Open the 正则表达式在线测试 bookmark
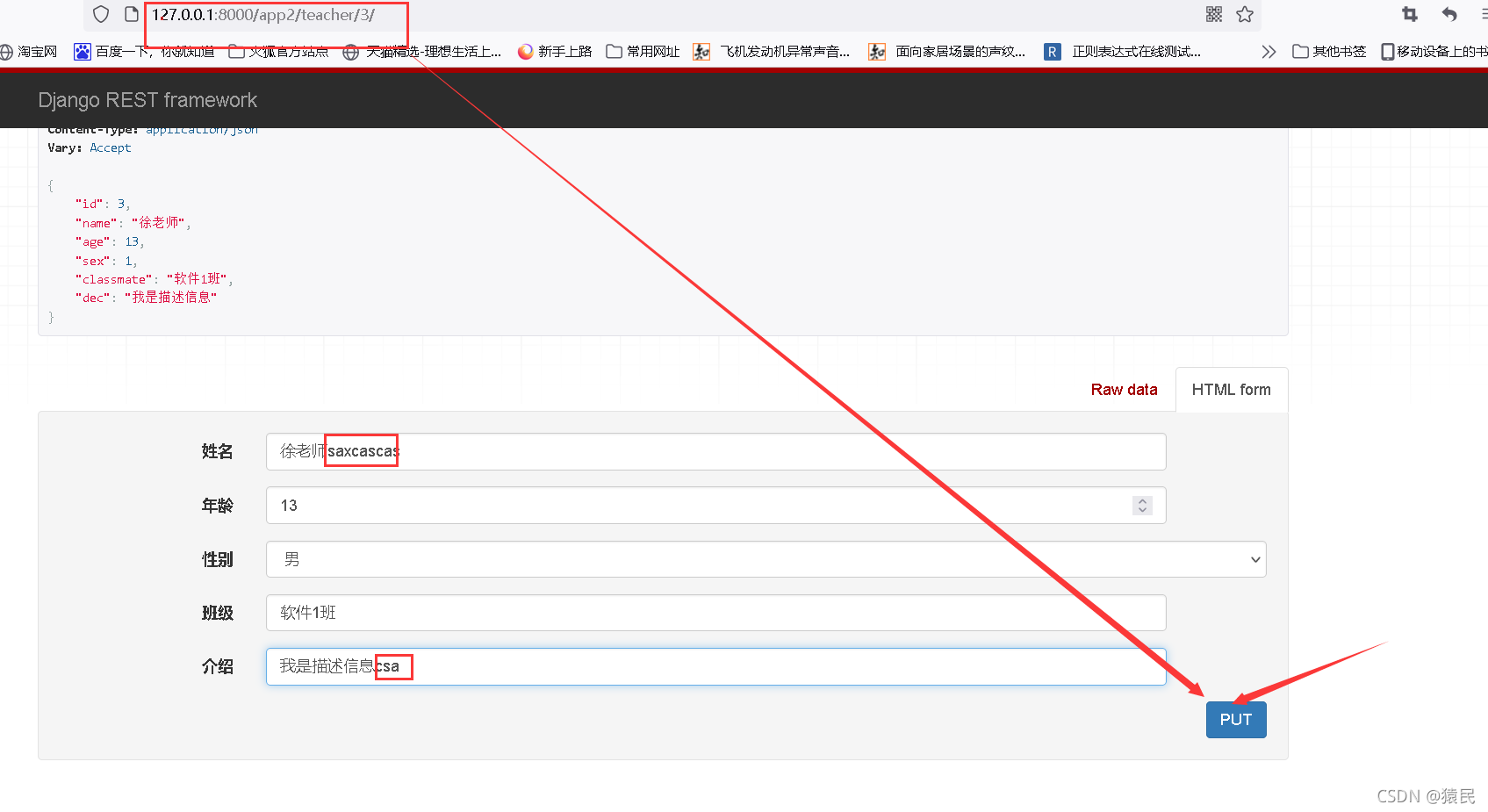Image resolution: width=1488 pixels, height=812 pixels. [1123, 52]
